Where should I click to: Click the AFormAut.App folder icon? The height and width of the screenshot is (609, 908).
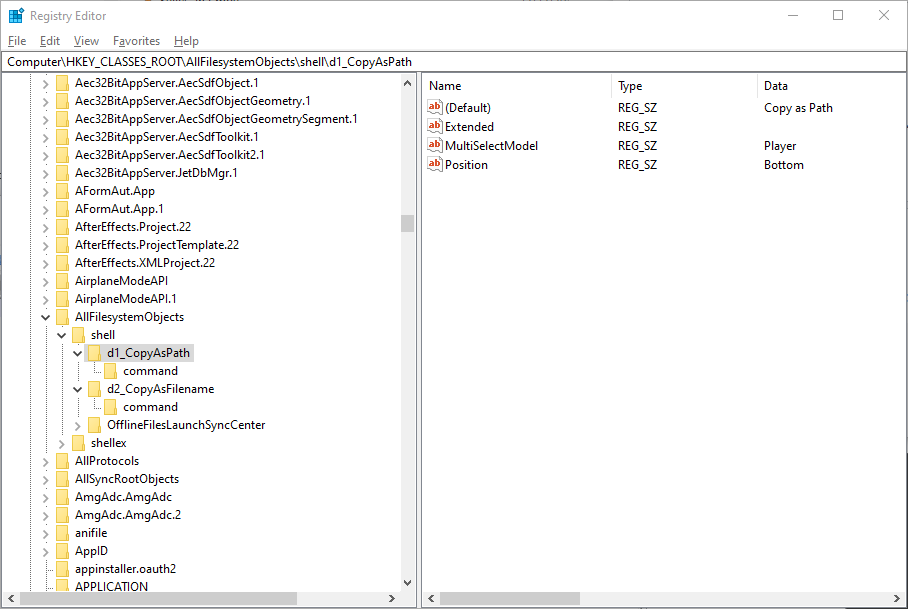[63, 191]
